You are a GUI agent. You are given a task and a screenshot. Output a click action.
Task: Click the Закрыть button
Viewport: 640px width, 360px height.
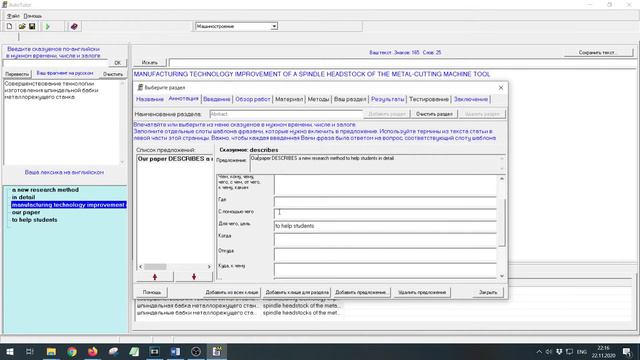click(x=488, y=292)
